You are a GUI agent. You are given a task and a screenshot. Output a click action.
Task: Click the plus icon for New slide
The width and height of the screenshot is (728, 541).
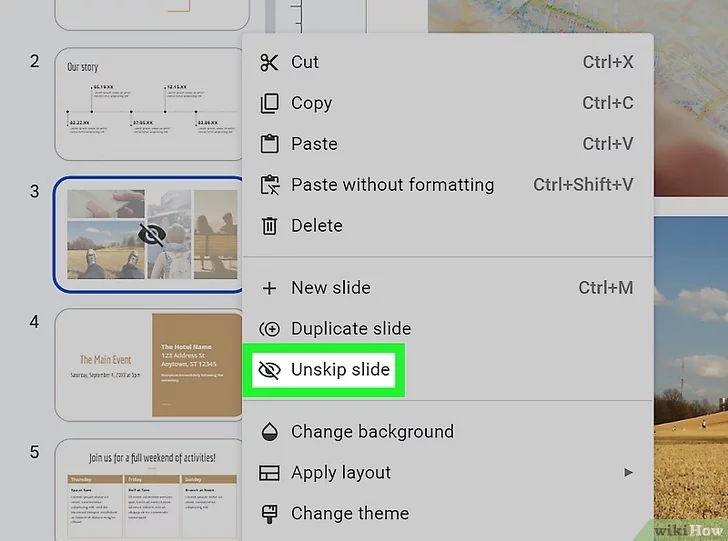(x=269, y=288)
